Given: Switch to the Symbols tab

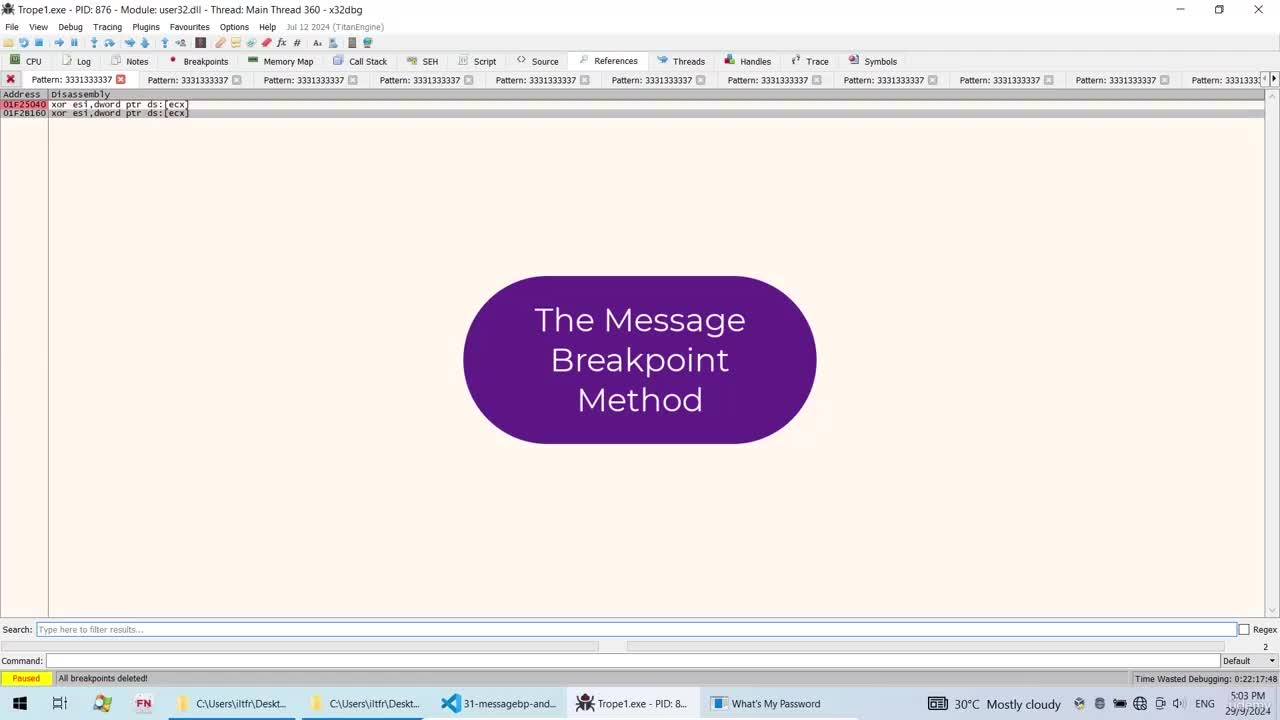Looking at the screenshot, I should pos(872,61).
